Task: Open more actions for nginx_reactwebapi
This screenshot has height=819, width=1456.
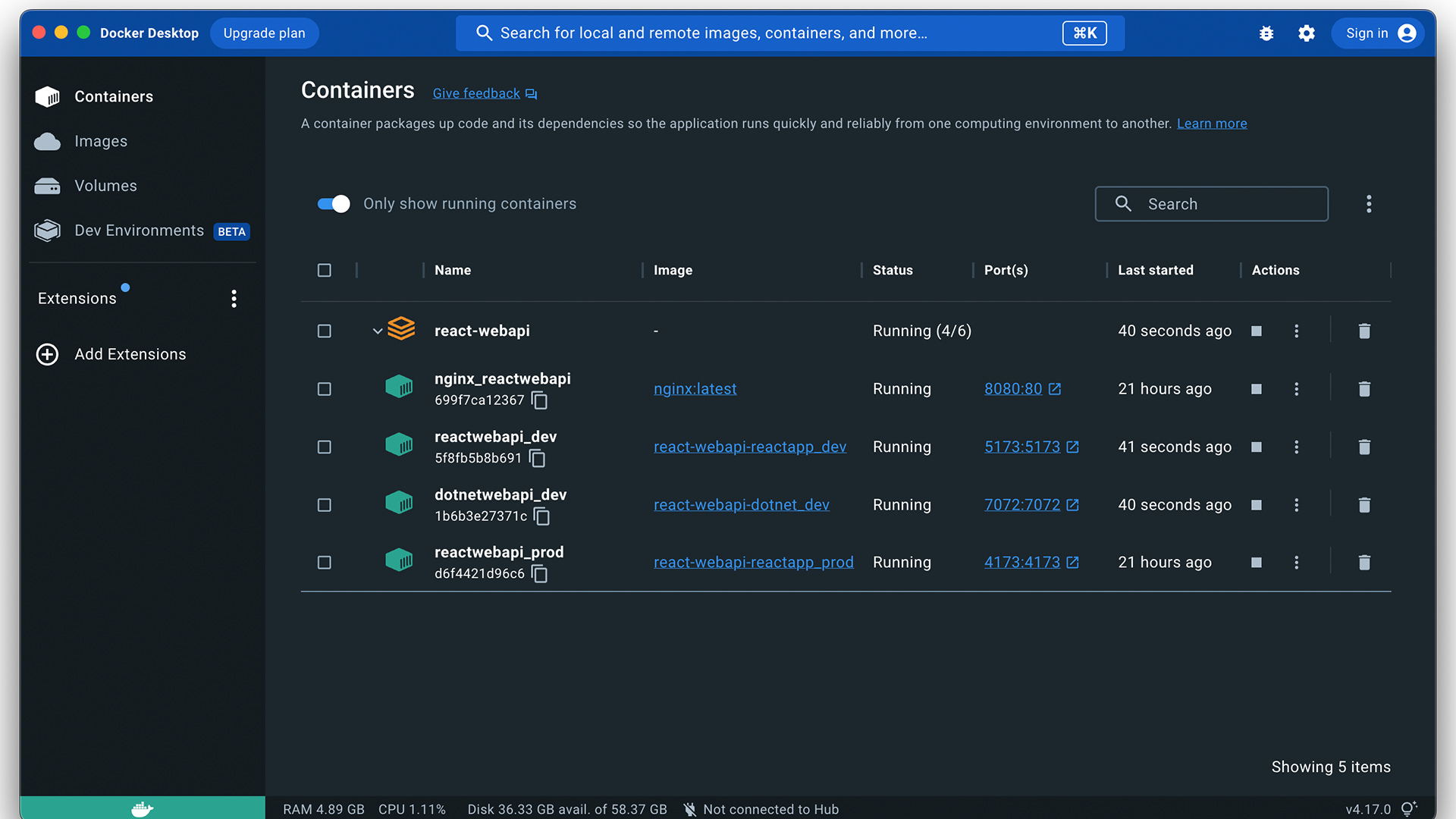Action: tap(1297, 389)
